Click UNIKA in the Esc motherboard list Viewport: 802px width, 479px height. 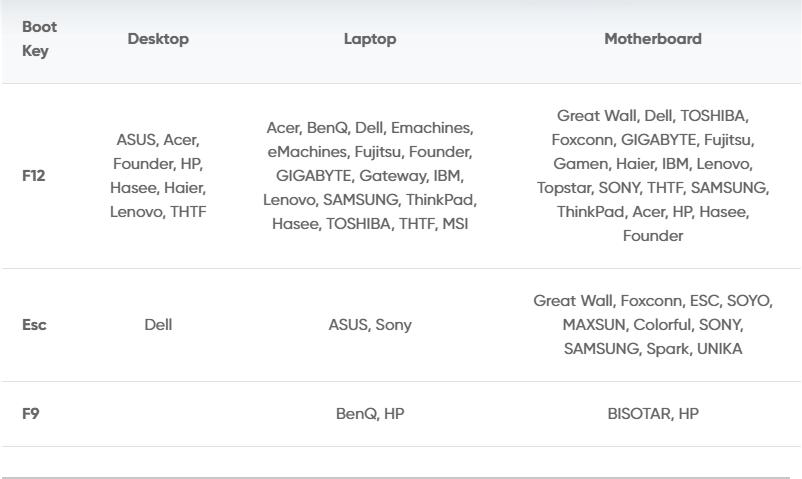tap(719, 349)
